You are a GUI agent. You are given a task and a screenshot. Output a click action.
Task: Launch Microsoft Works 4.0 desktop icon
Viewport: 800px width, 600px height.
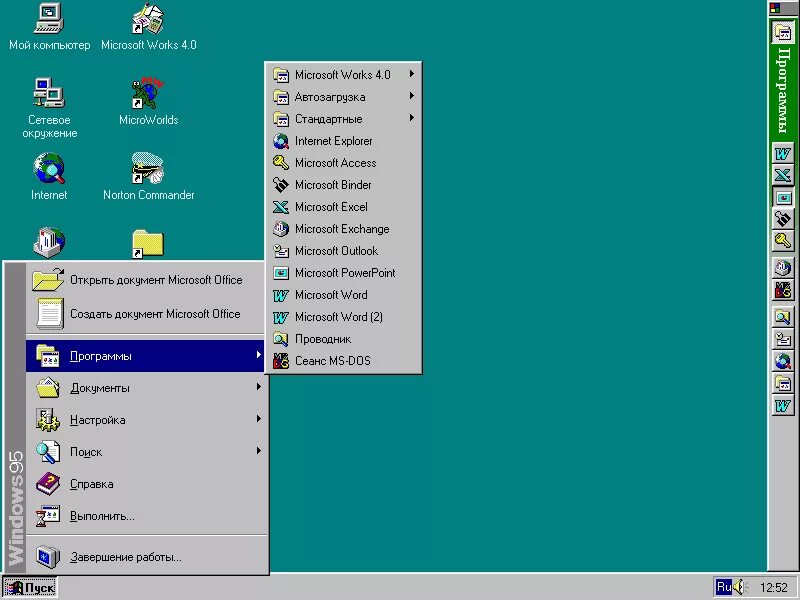tap(147, 20)
